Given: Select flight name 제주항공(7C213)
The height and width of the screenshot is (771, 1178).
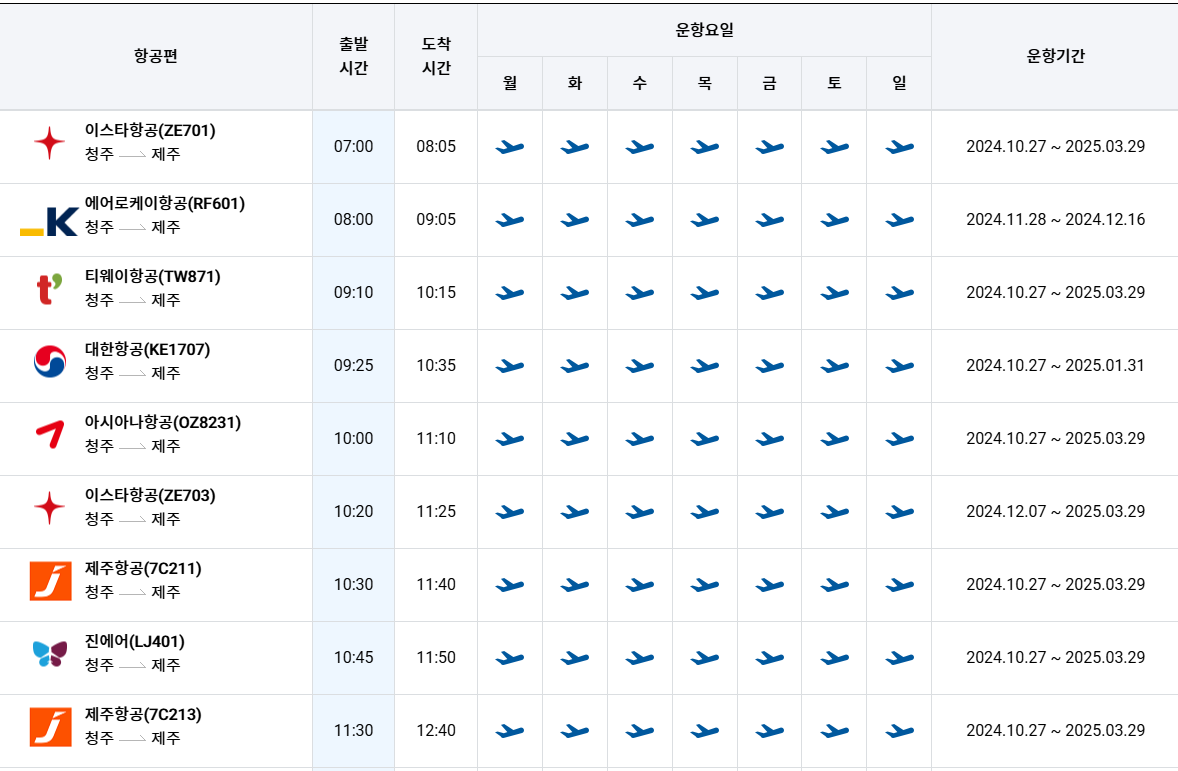Looking at the screenshot, I should tap(143, 713).
